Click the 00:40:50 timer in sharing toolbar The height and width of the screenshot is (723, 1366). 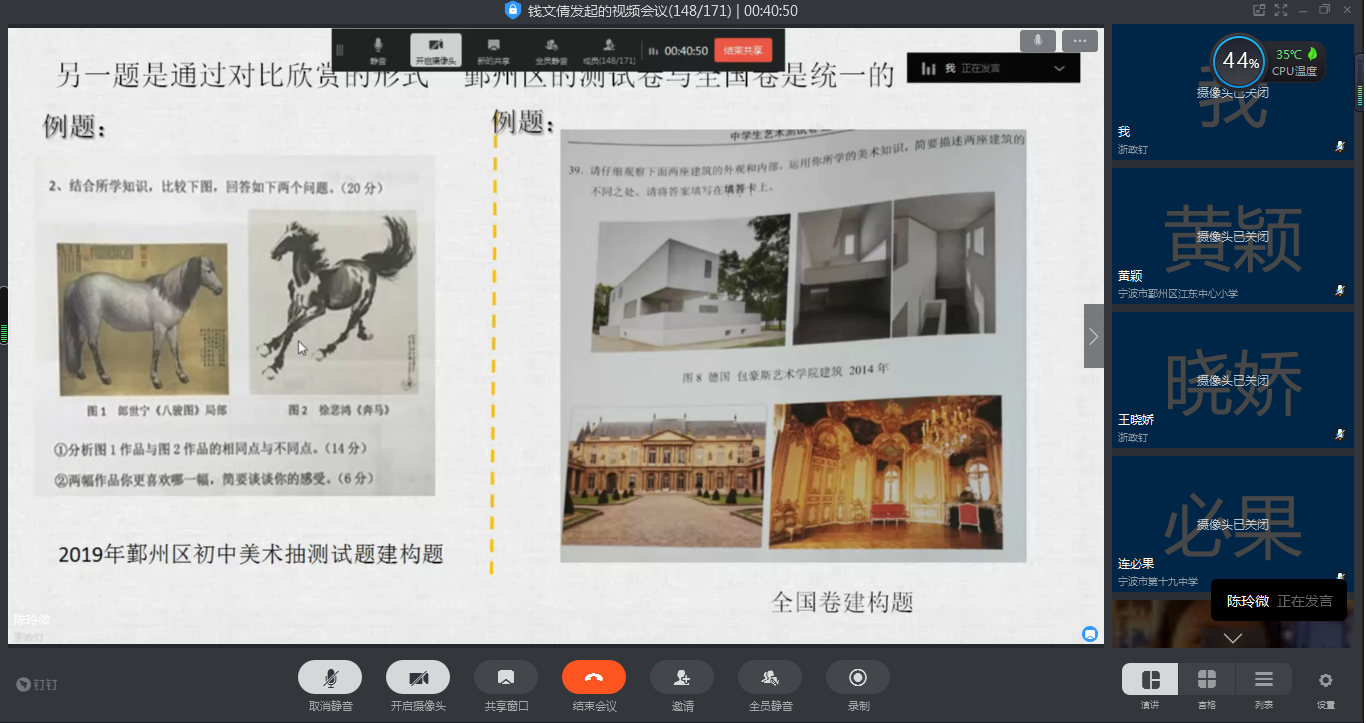pos(686,51)
